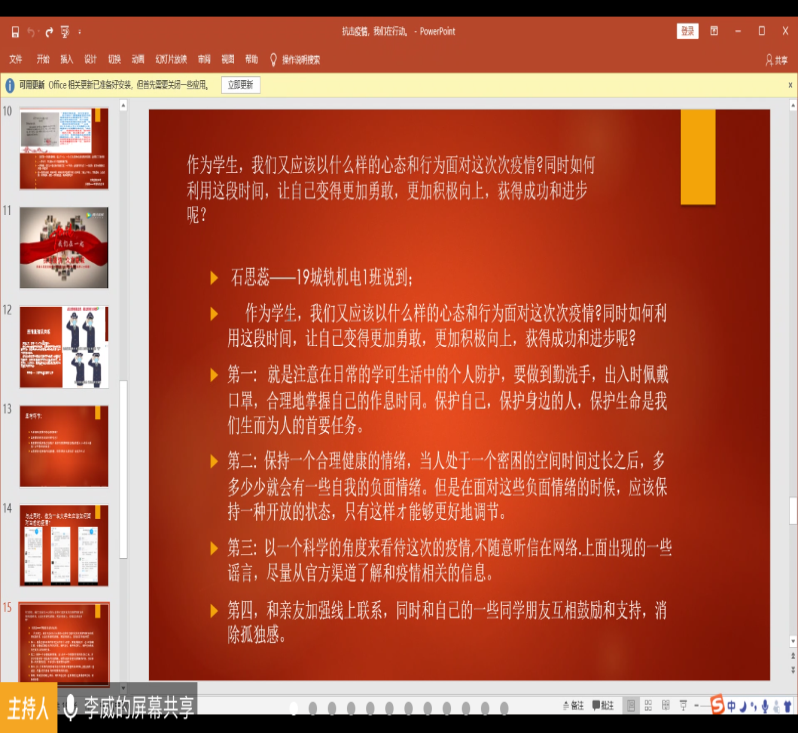This screenshot has height=733, width=798.
Task: Click the start slideshow from beginning icon
Action: point(65,32)
